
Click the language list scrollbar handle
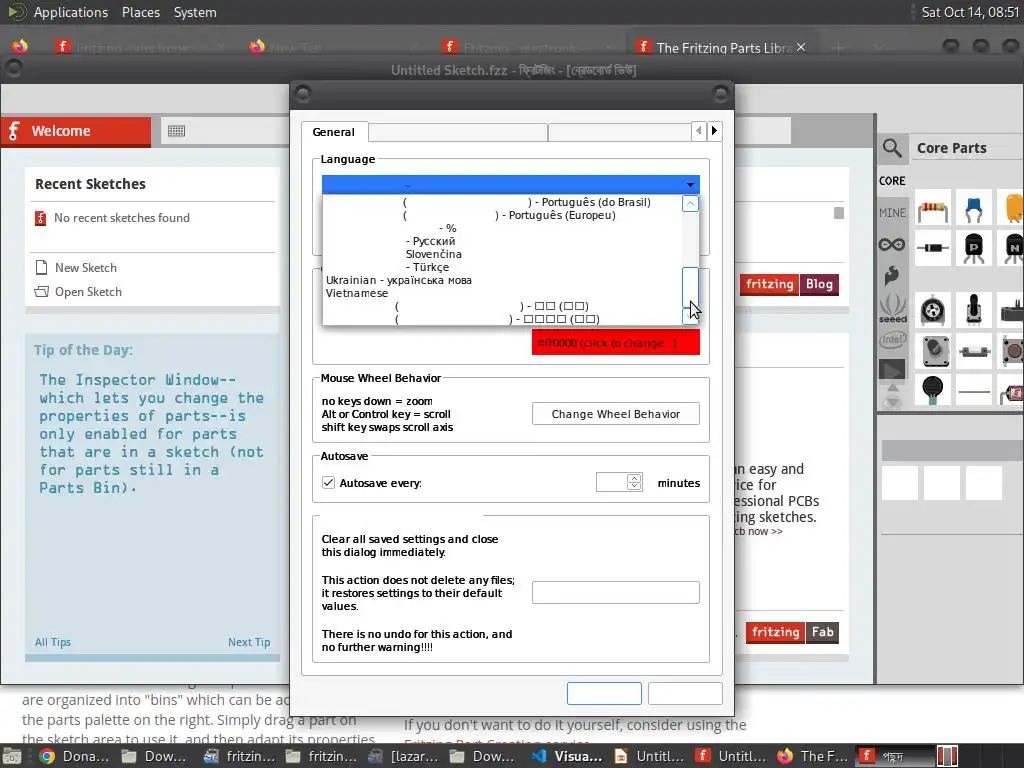690,286
